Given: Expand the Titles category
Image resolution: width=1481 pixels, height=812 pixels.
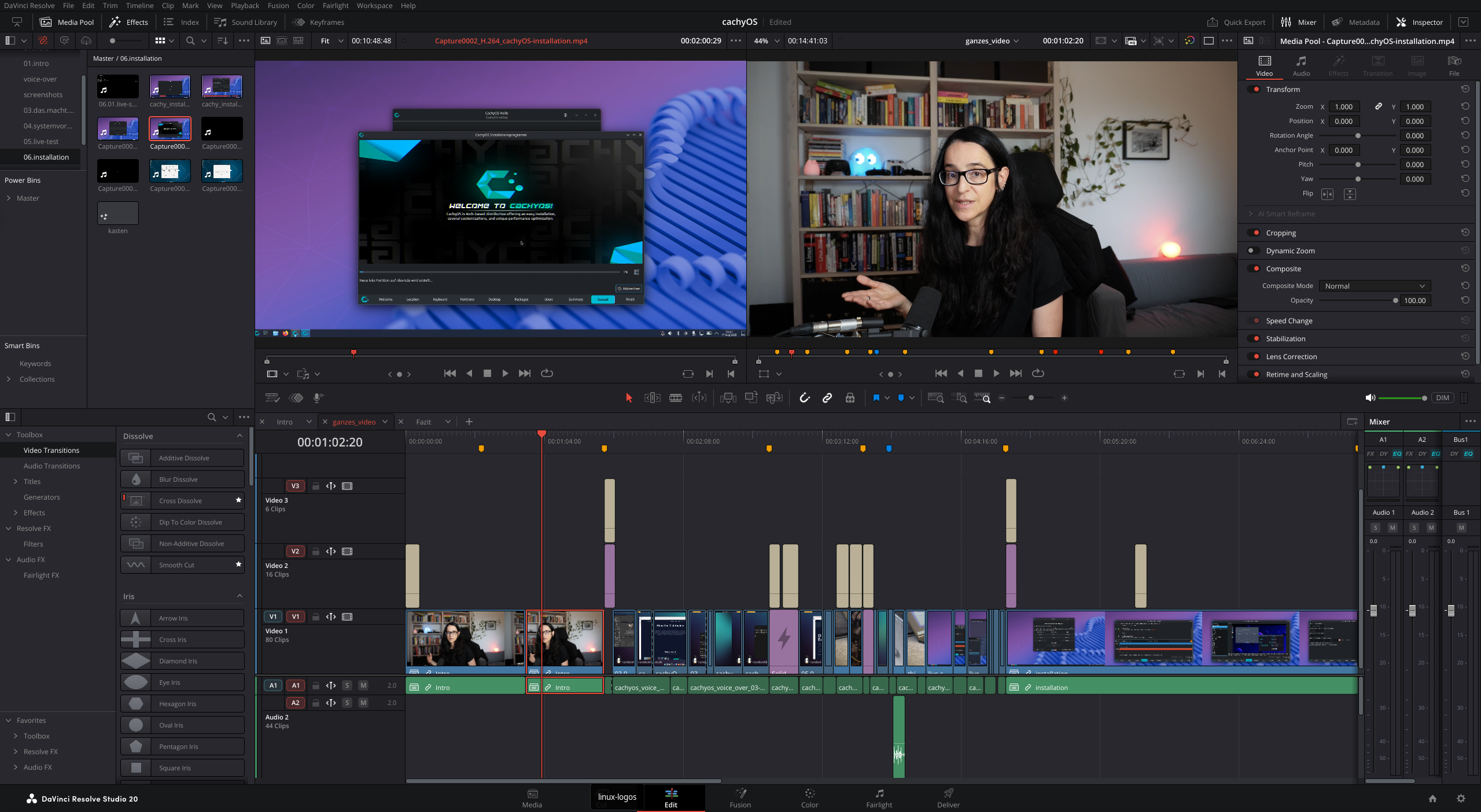Looking at the screenshot, I should pyautogui.click(x=15, y=481).
